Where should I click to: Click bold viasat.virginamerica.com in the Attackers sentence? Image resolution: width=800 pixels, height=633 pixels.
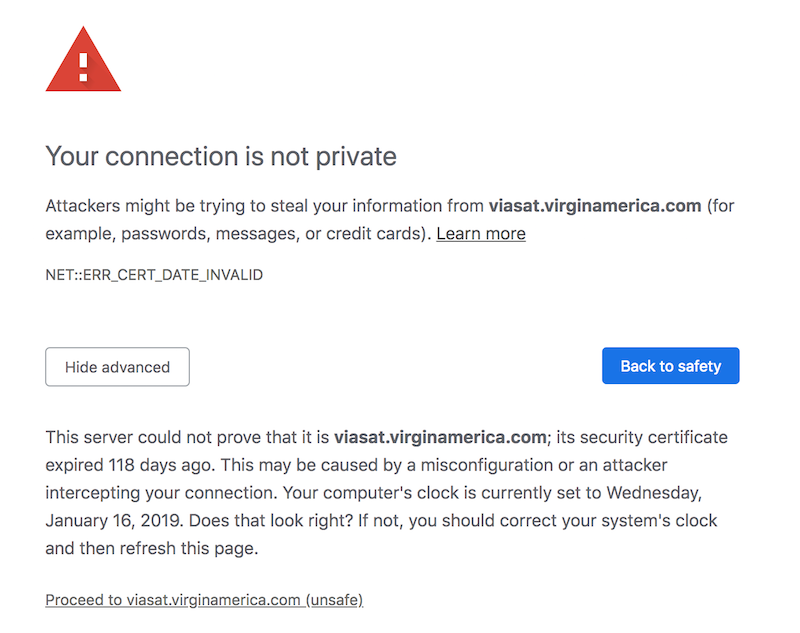pos(595,206)
